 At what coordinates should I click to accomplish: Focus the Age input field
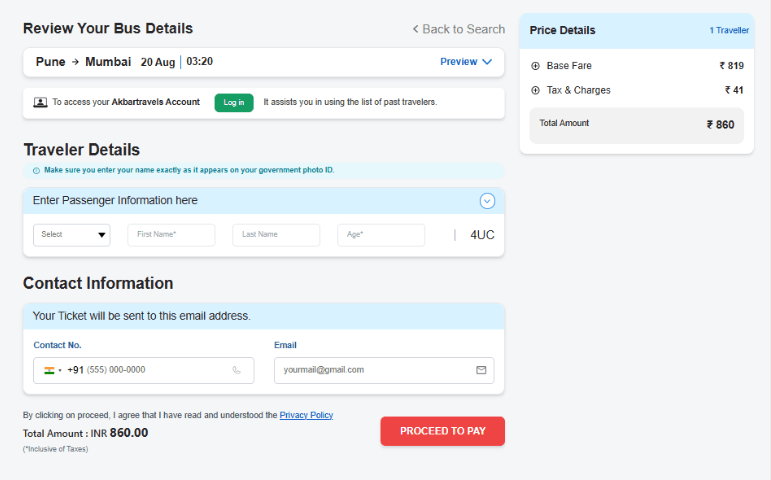[x=381, y=235]
